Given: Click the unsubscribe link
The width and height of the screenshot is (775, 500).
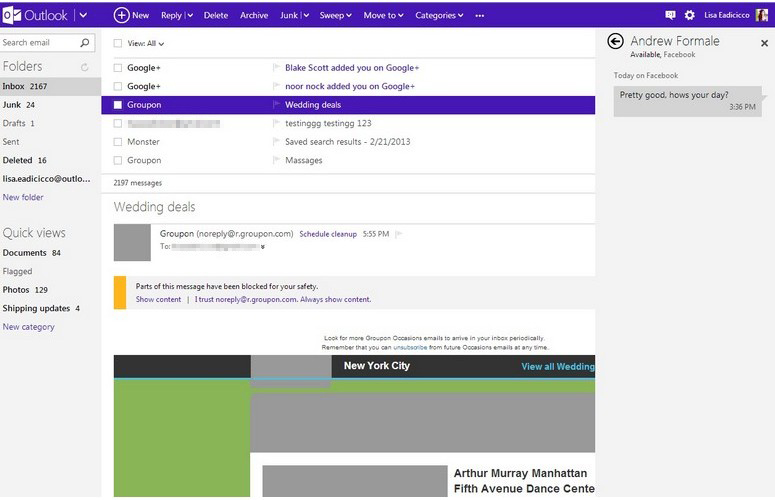Looking at the screenshot, I should (x=410, y=347).
